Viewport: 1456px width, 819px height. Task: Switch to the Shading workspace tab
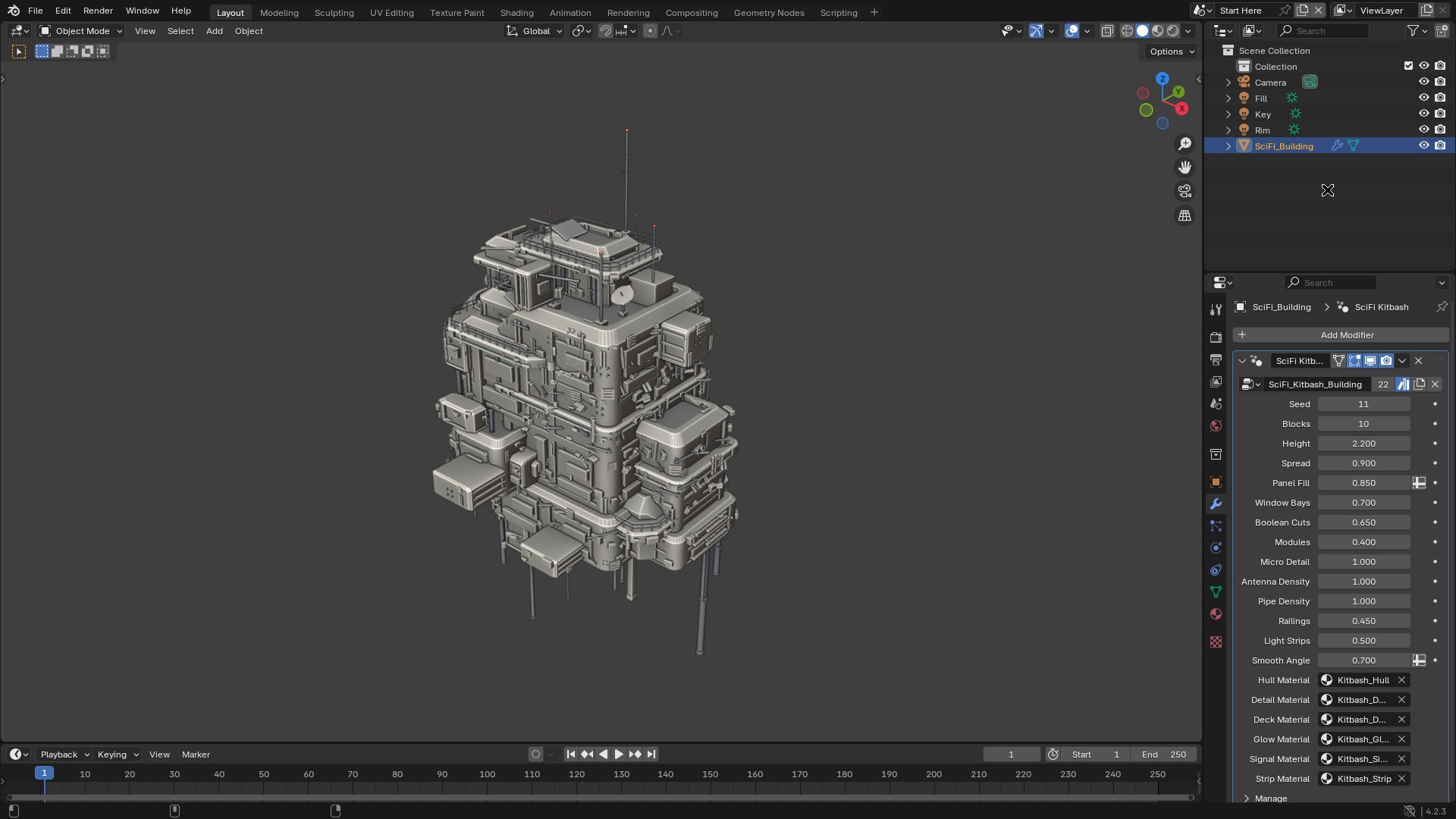516,12
